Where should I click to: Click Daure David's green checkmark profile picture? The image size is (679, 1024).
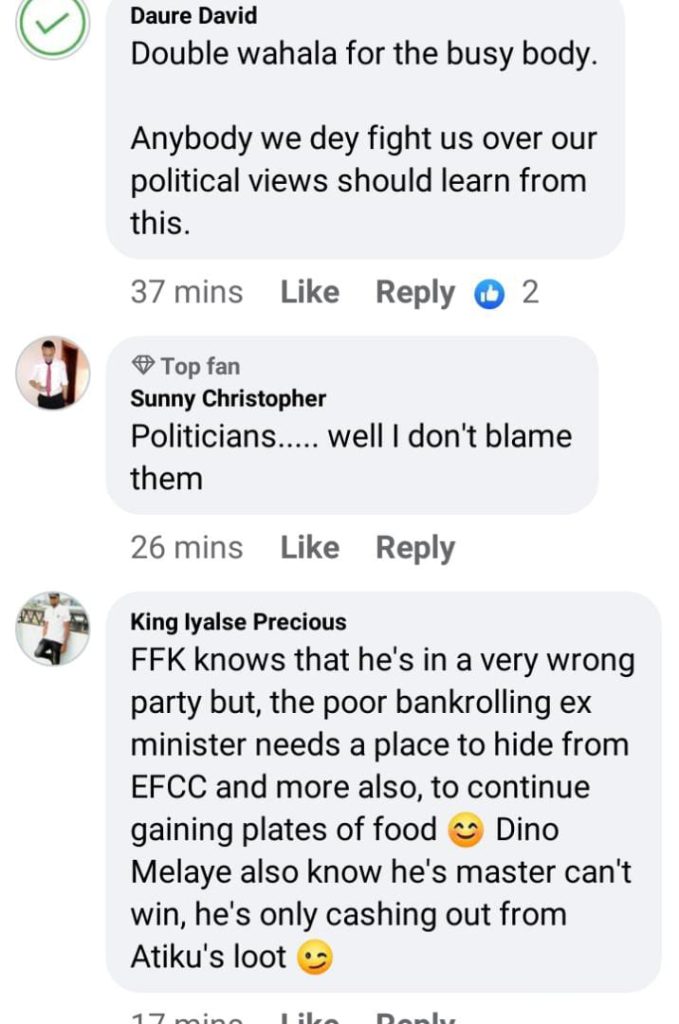point(52,25)
